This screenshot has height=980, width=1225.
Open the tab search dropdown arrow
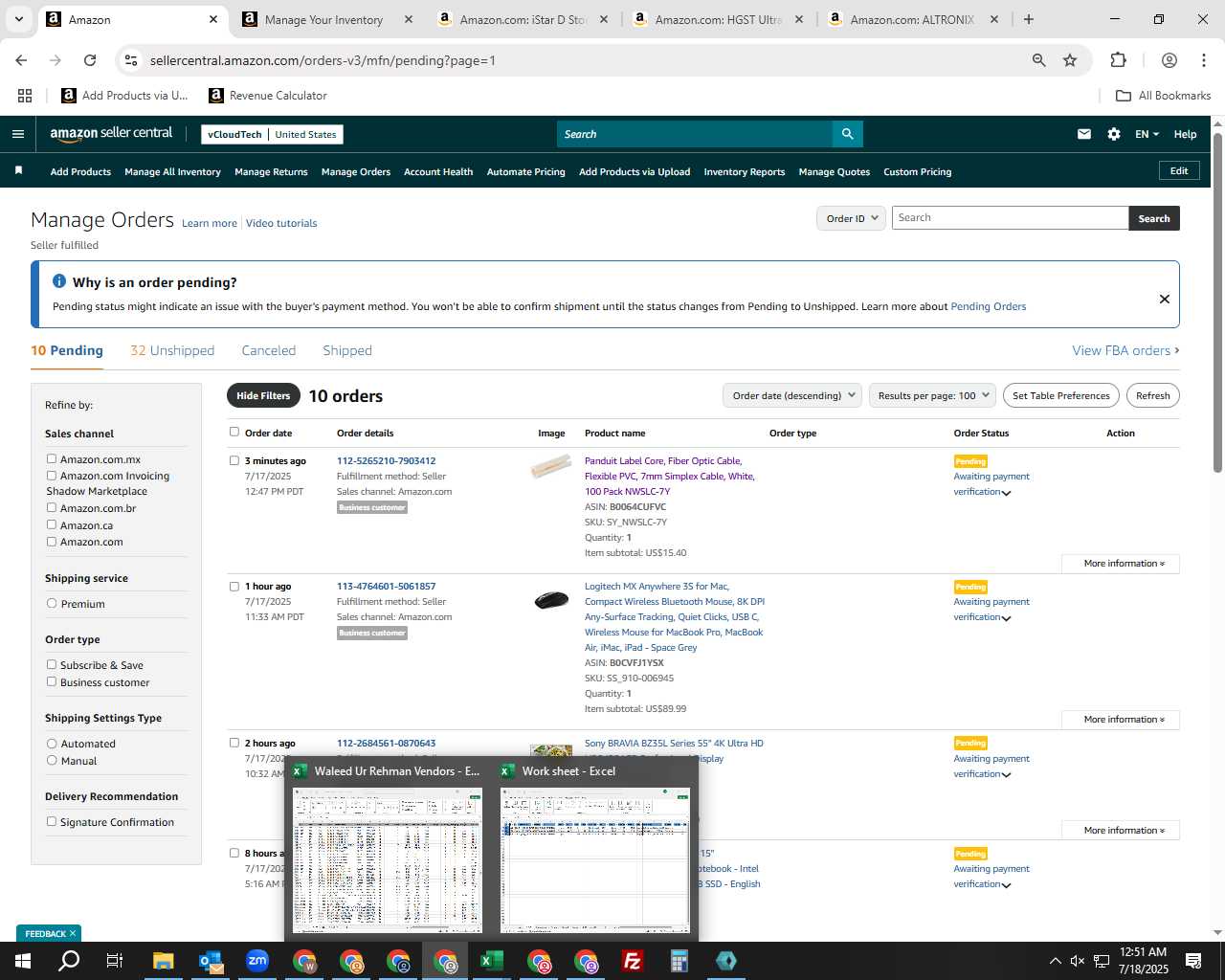click(x=18, y=19)
